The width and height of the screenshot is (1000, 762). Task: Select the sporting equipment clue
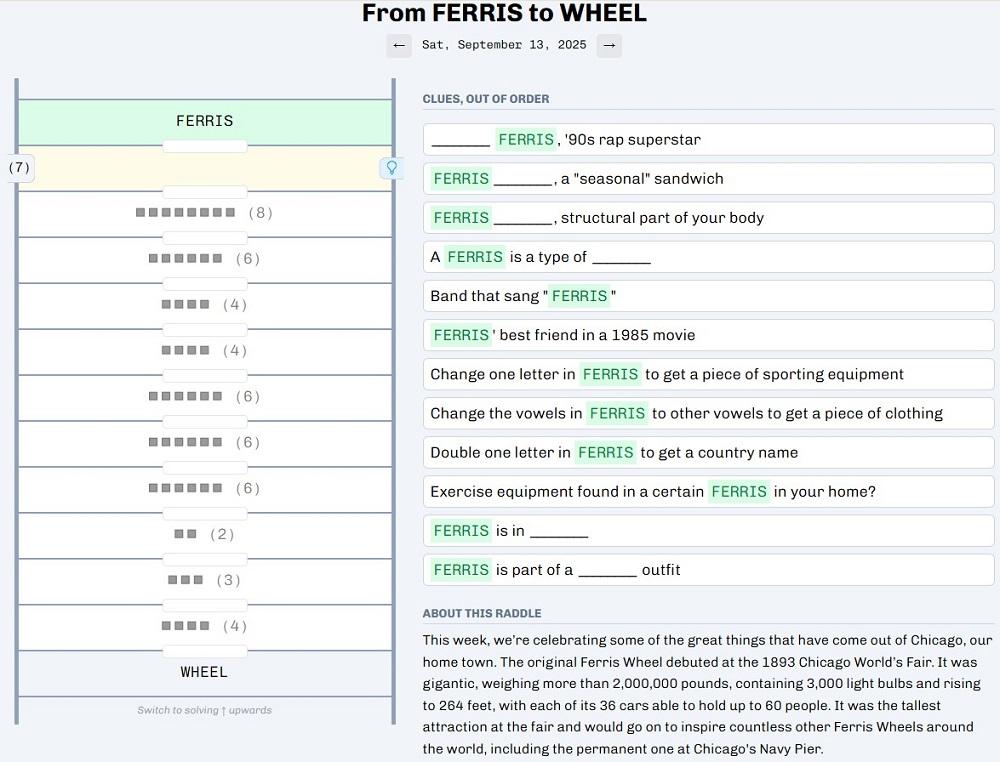click(x=708, y=374)
